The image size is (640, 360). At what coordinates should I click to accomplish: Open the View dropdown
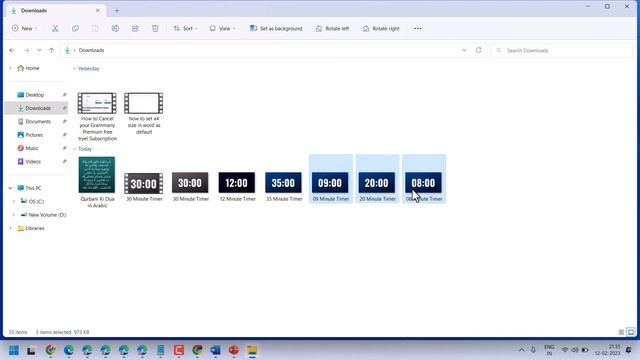pyautogui.click(x=222, y=29)
